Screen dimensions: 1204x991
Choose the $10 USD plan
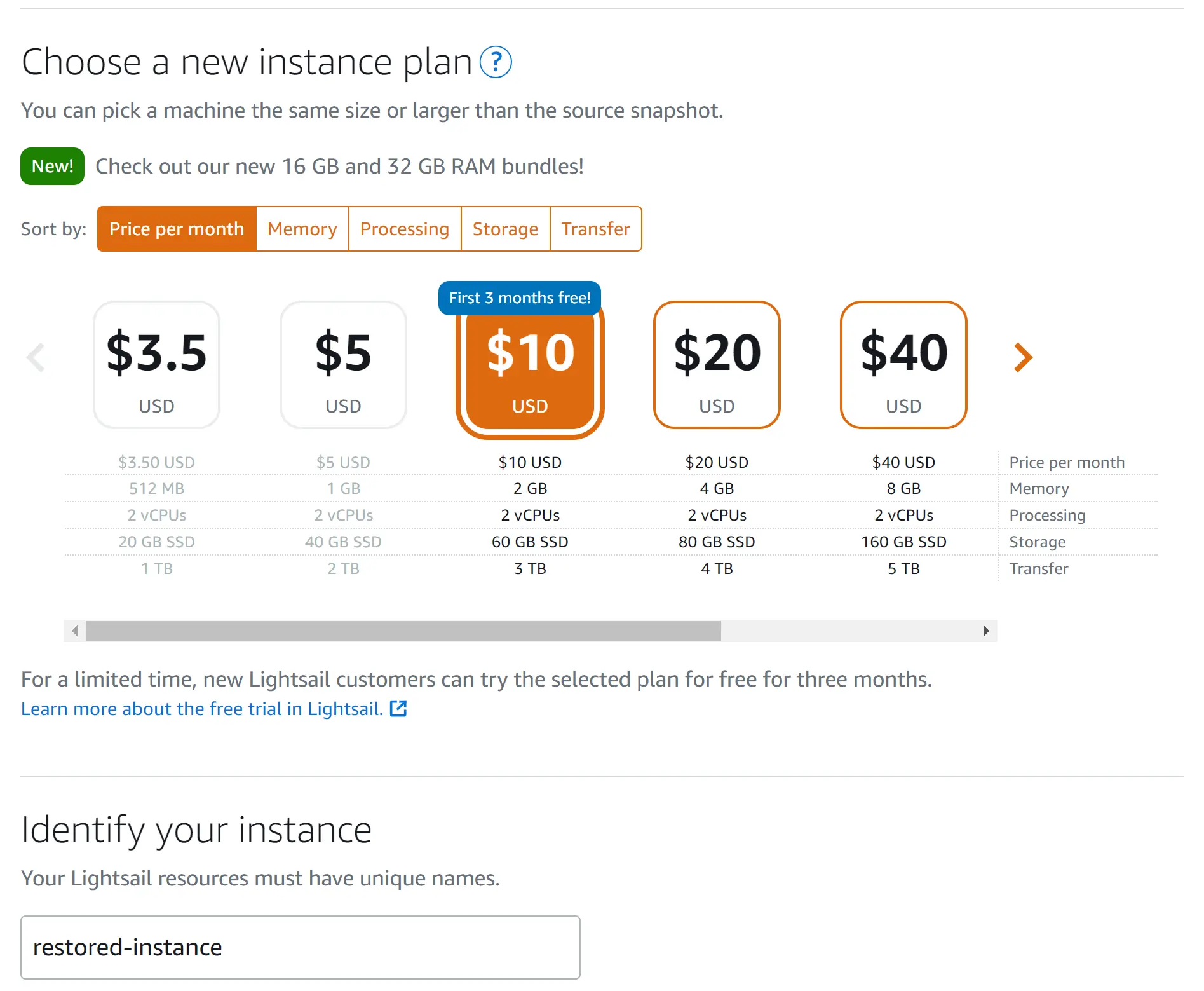[530, 368]
